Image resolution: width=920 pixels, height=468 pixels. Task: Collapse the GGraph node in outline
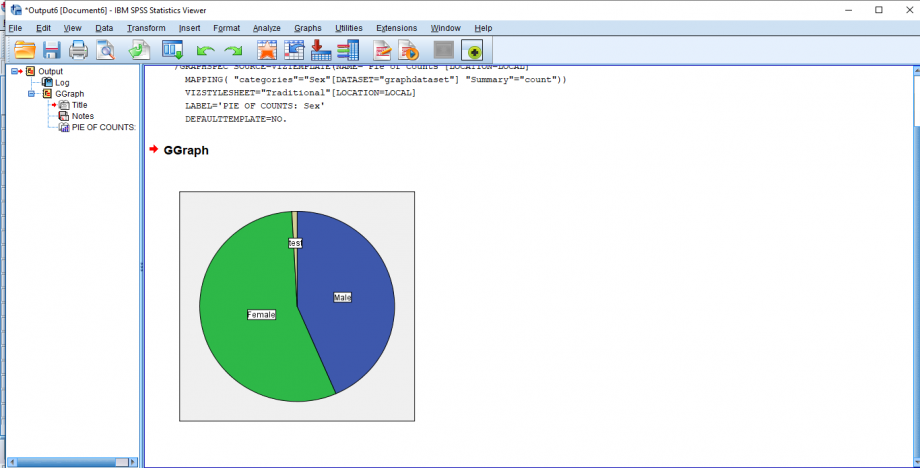[33, 93]
